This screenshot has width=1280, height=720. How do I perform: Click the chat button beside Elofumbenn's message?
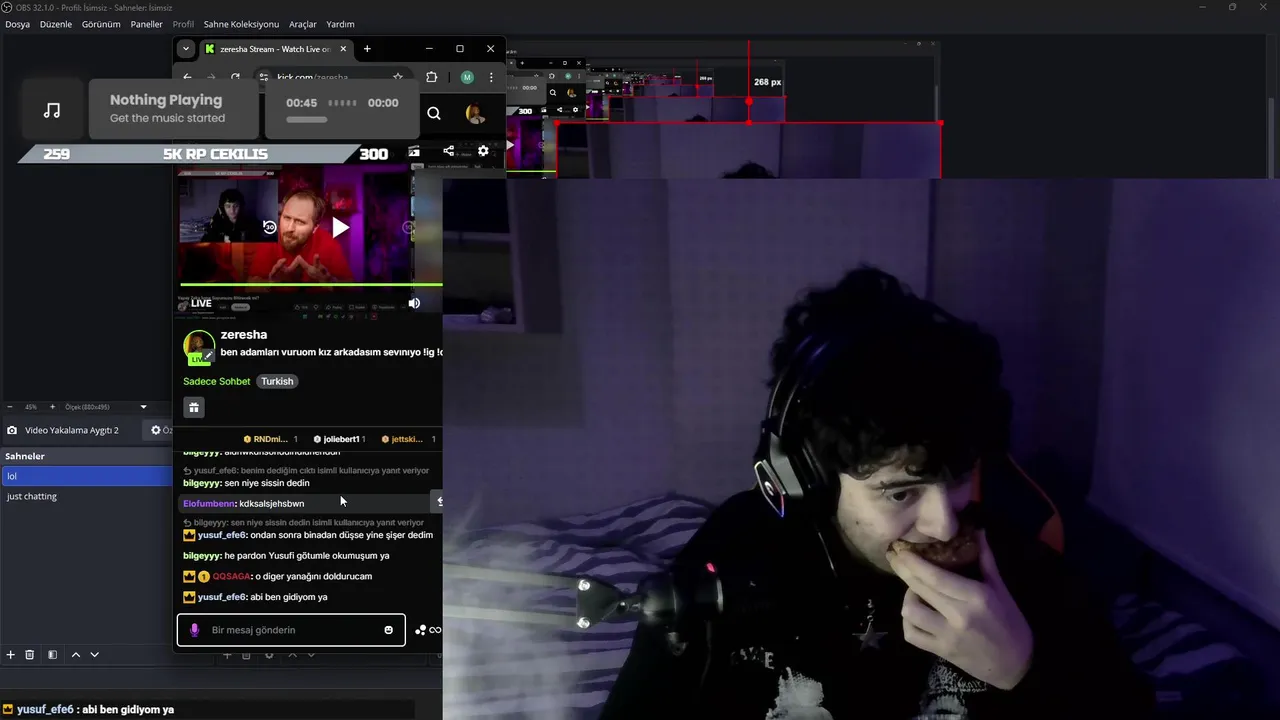438,501
